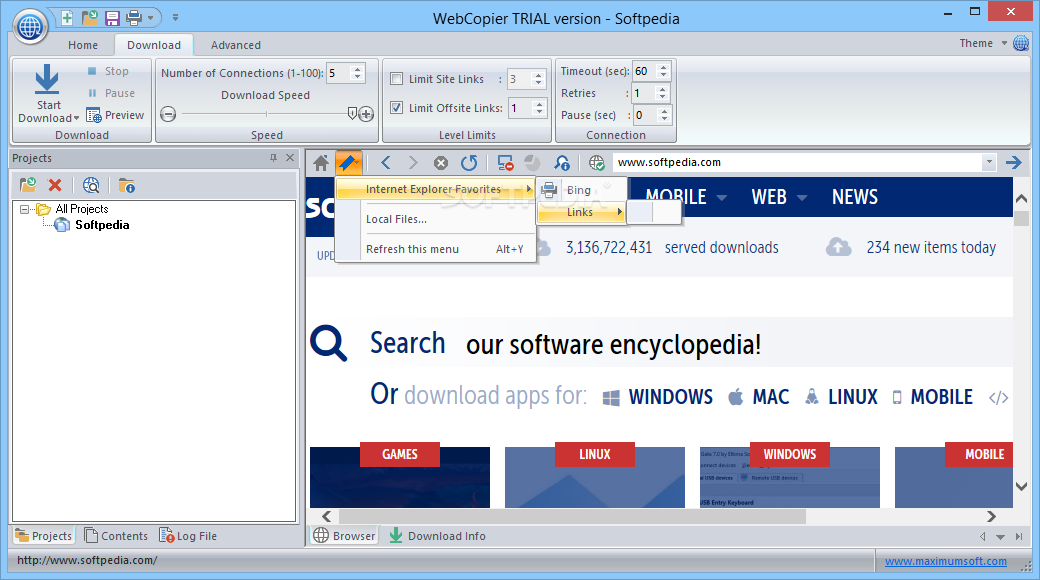The image size is (1040, 580).
Task: Click the red X Delete Project icon
Action: point(55,185)
